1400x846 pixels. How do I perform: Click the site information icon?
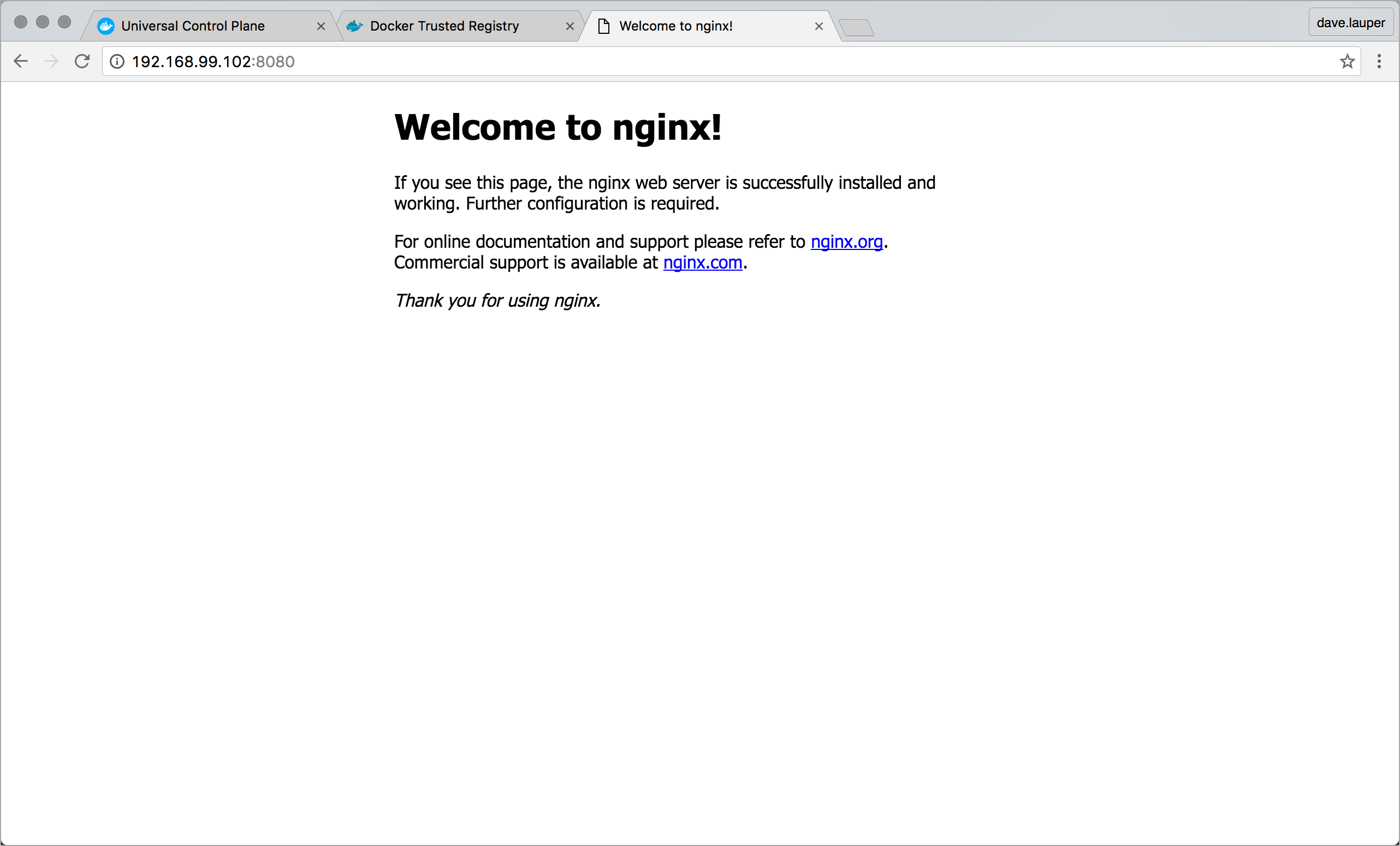[117, 61]
